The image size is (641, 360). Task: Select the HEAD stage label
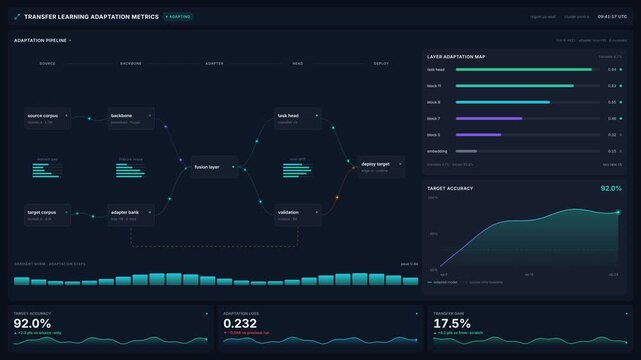tap(298, 63)
